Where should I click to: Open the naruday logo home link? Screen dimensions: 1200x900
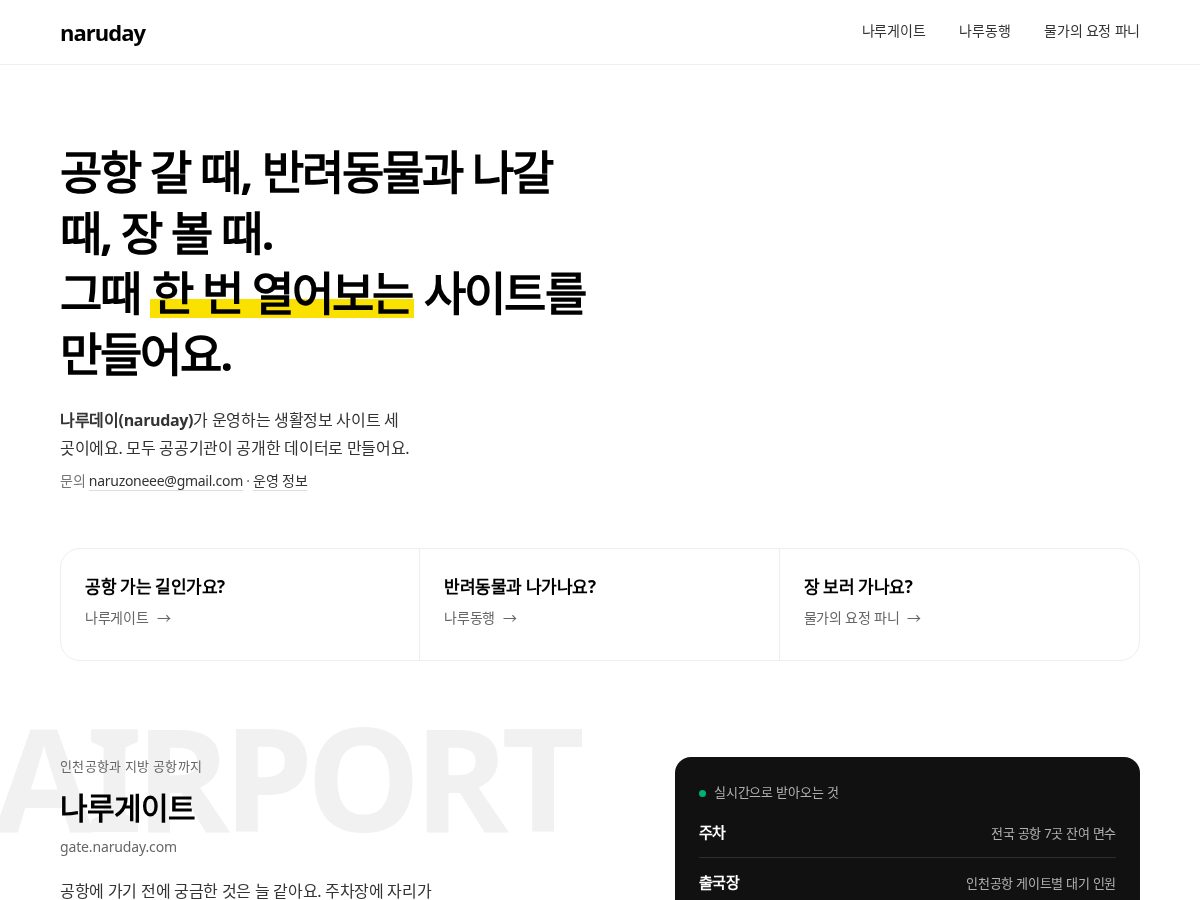pos(103,33)
